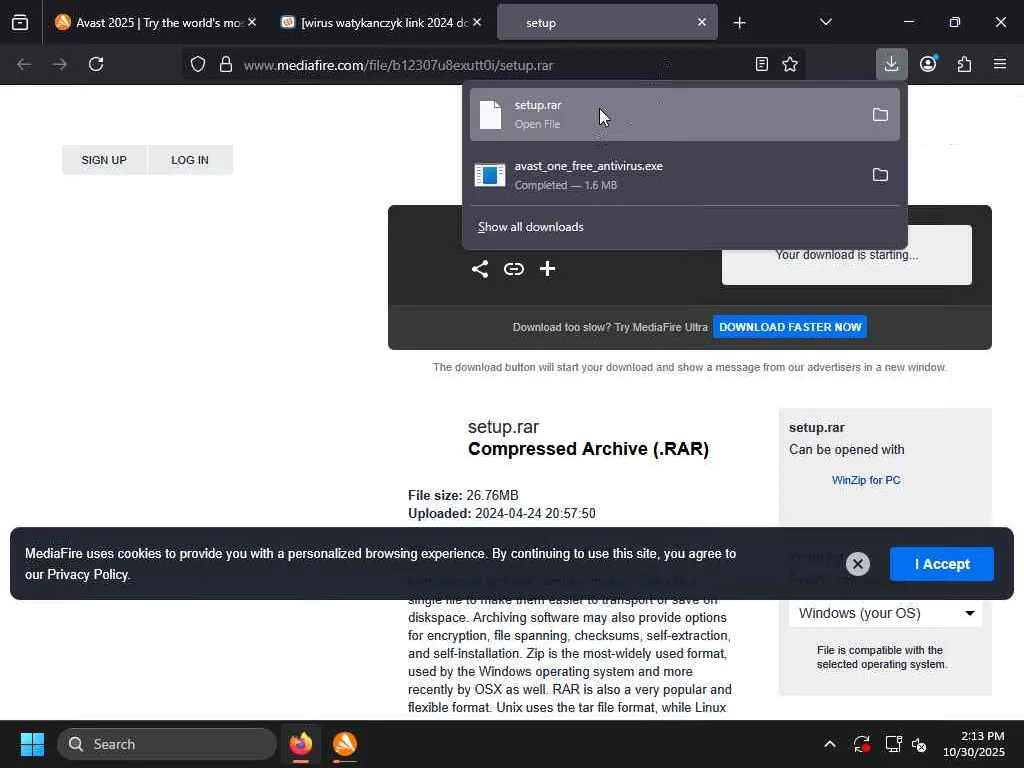Show avast_one_free_antivirus.exe in folder
Viewport: 1024px width, 768px height.
[880, 175]
